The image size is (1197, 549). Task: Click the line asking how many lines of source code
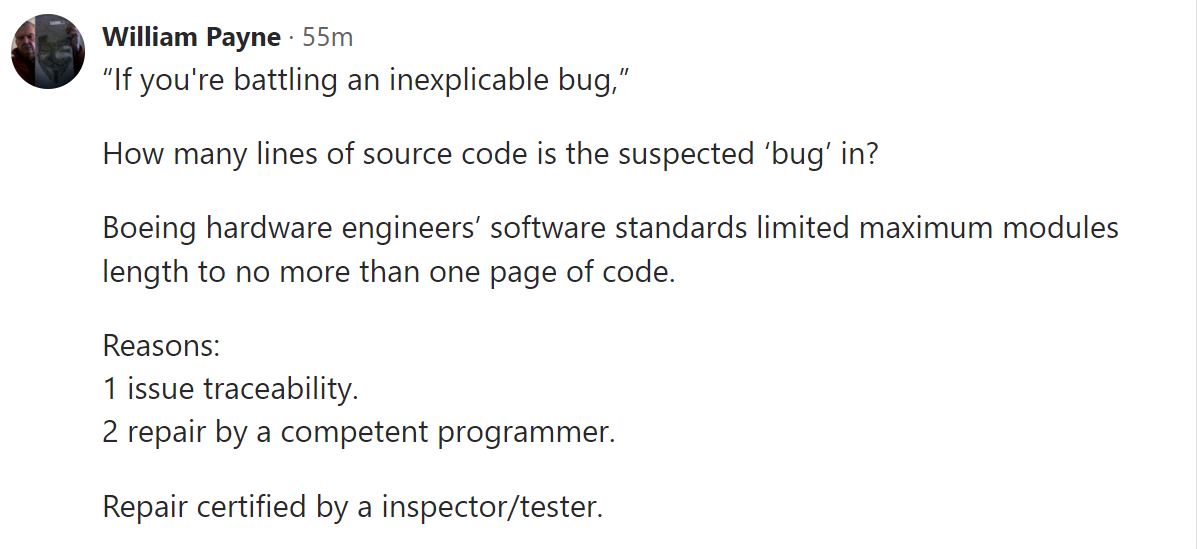click(x=490, y=155)
